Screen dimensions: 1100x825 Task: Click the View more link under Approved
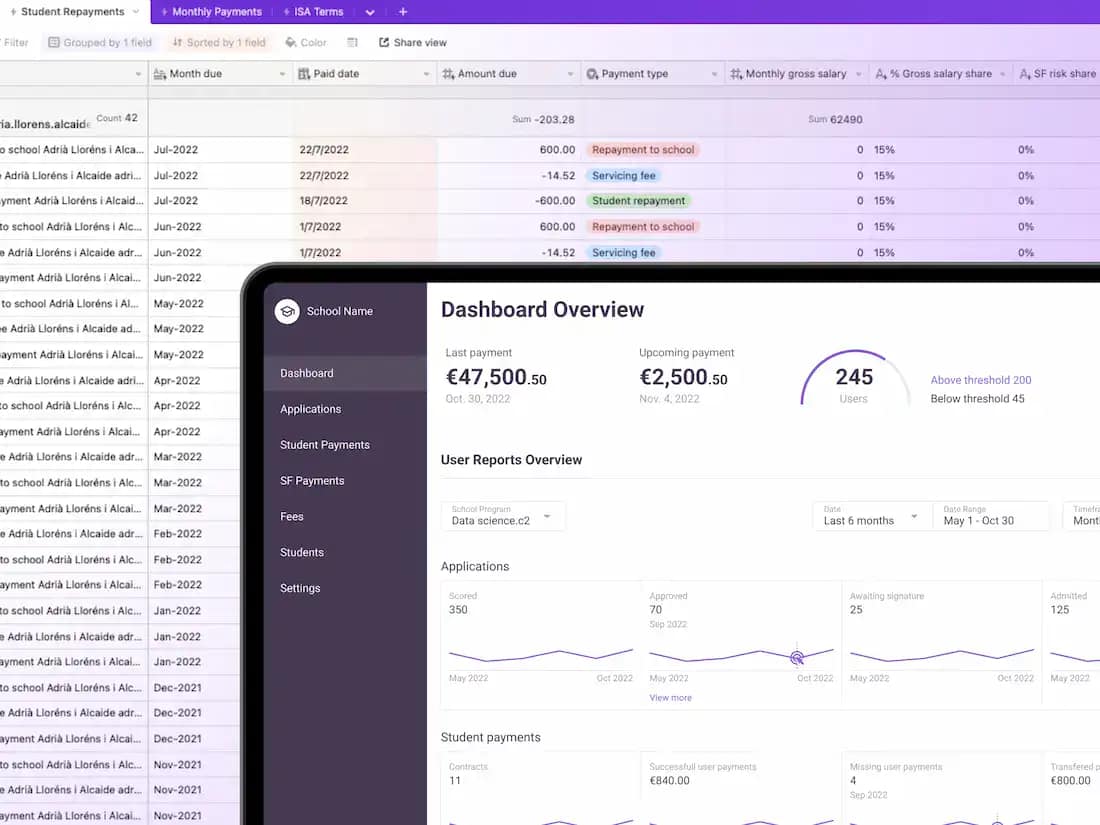(x=670, y=698)
